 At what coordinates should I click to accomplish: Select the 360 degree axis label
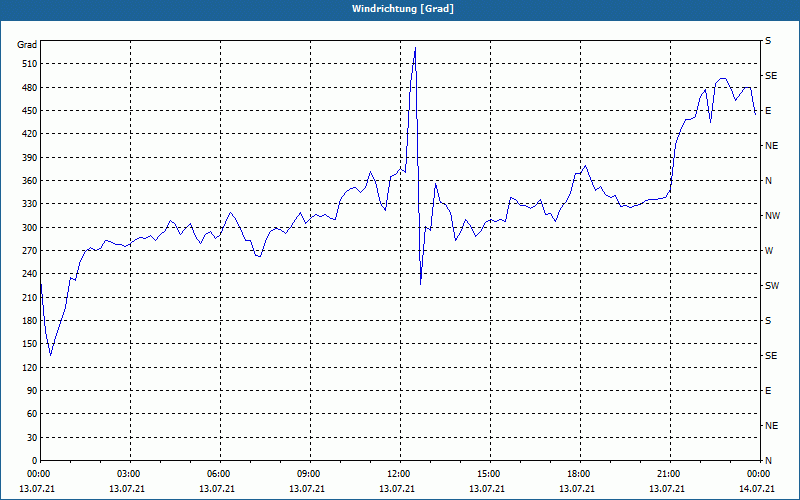coord(30,181)
